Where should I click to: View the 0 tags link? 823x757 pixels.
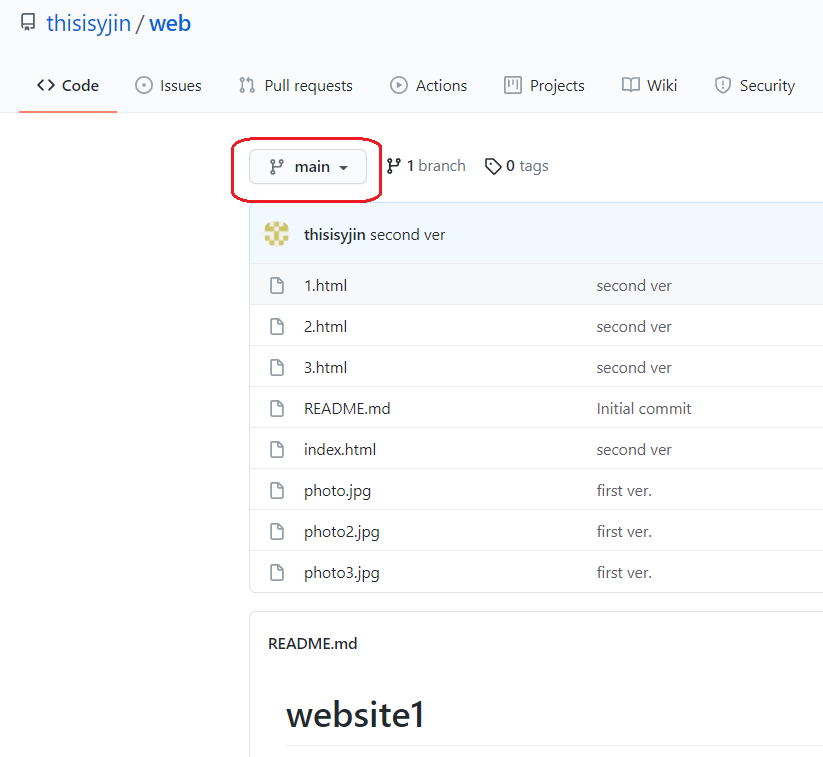(x=516, y=166)
